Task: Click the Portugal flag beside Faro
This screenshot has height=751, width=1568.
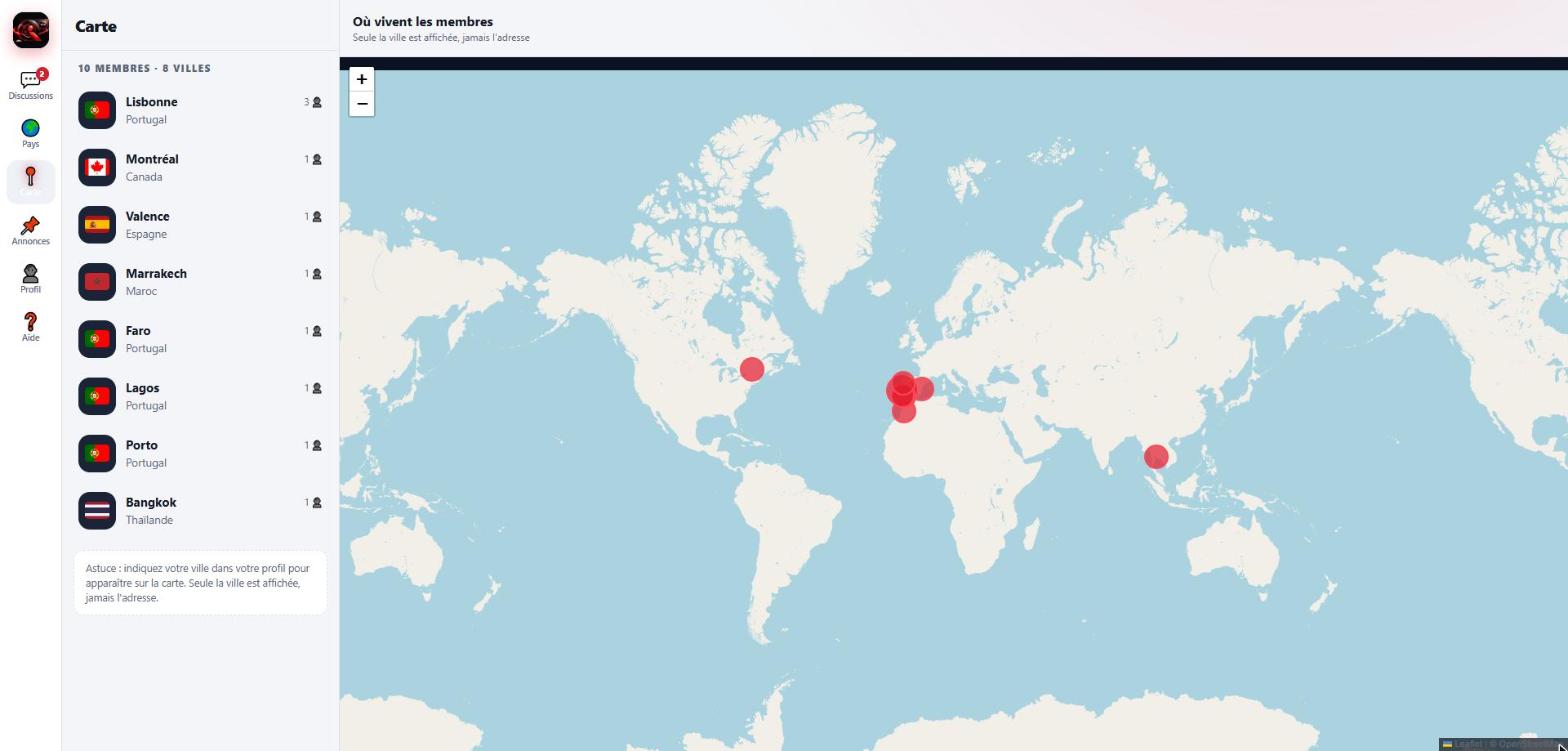Action: click(97, 339)
